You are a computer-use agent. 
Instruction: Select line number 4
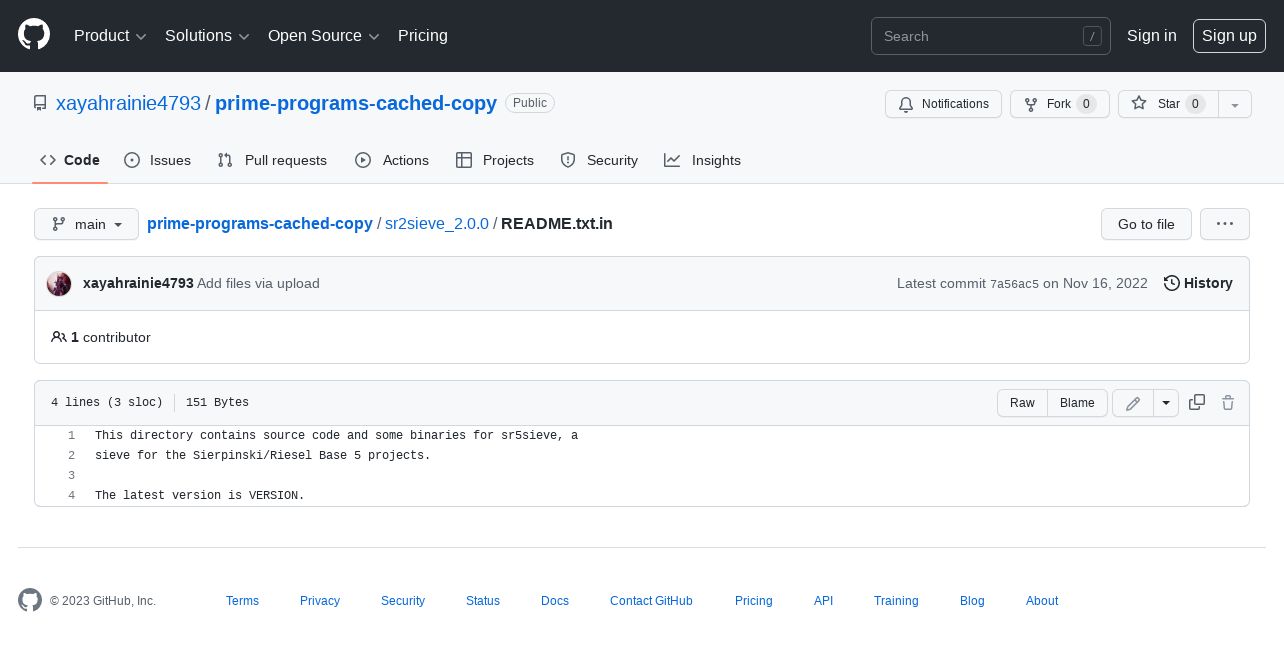pos(71,496)
